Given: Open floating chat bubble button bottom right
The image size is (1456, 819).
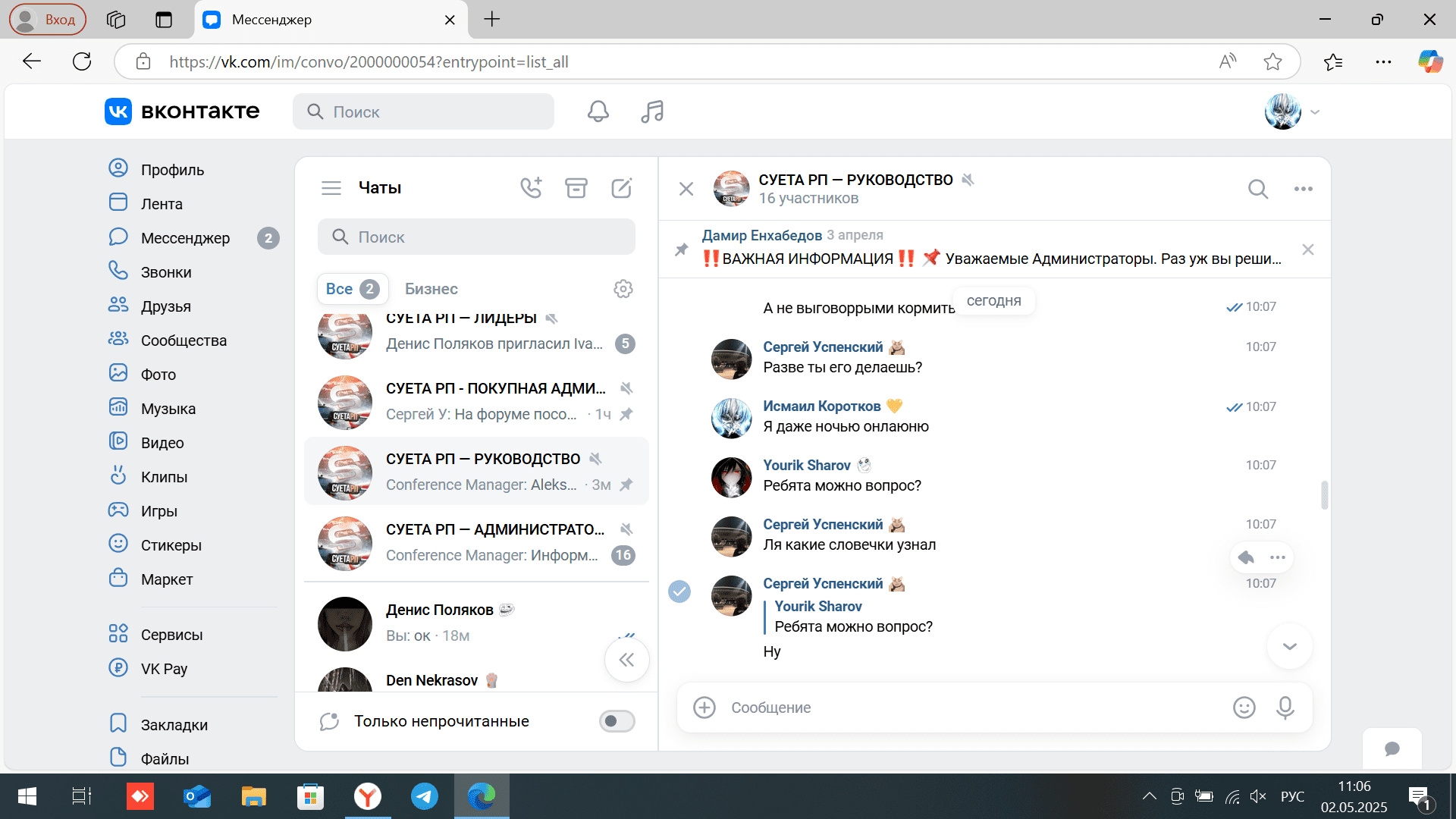Looking at the screenshot, I should [x=1392, y=749].
